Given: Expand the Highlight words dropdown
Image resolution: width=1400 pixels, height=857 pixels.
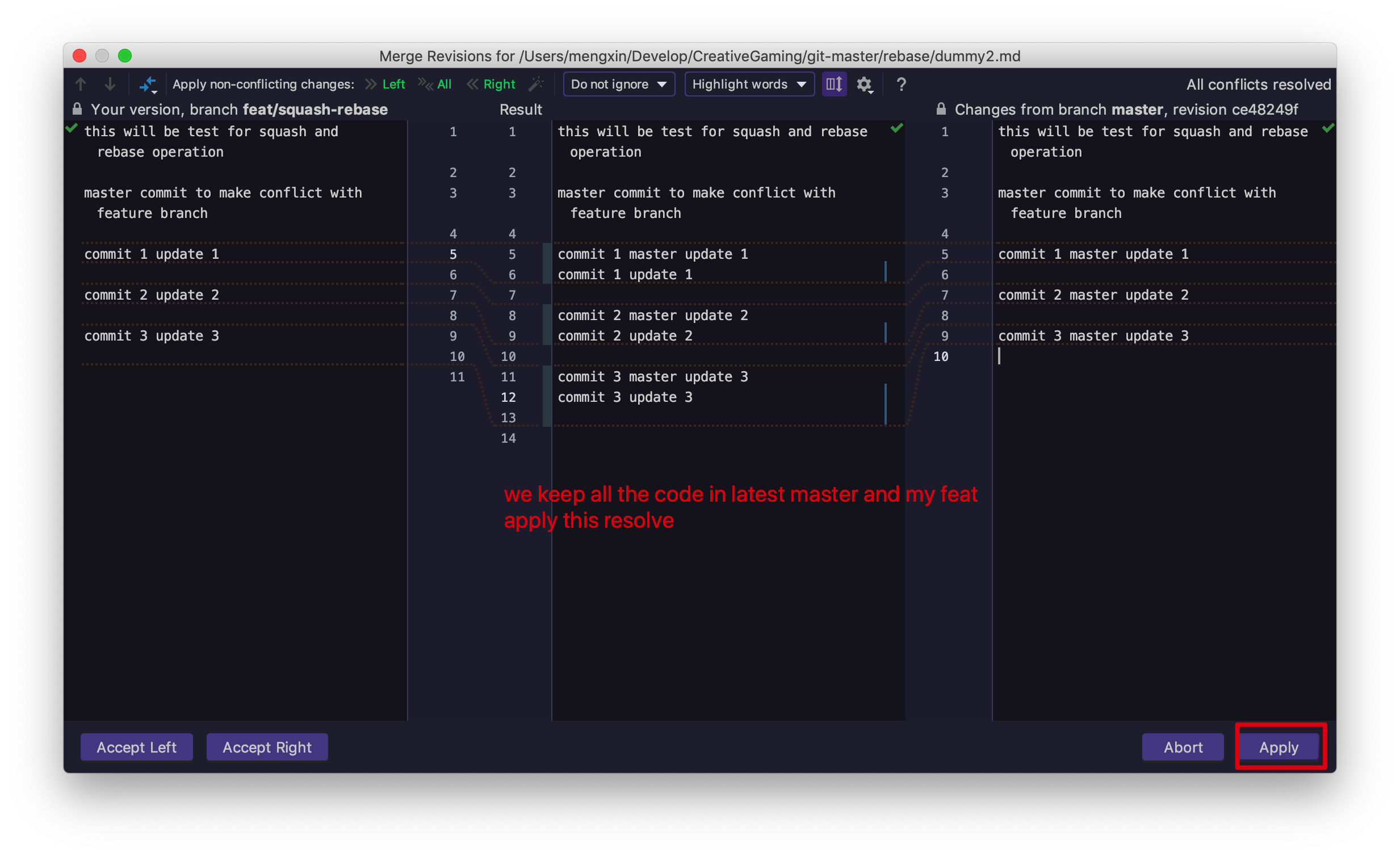Looking at the screenshot, I should coord(749,84).
